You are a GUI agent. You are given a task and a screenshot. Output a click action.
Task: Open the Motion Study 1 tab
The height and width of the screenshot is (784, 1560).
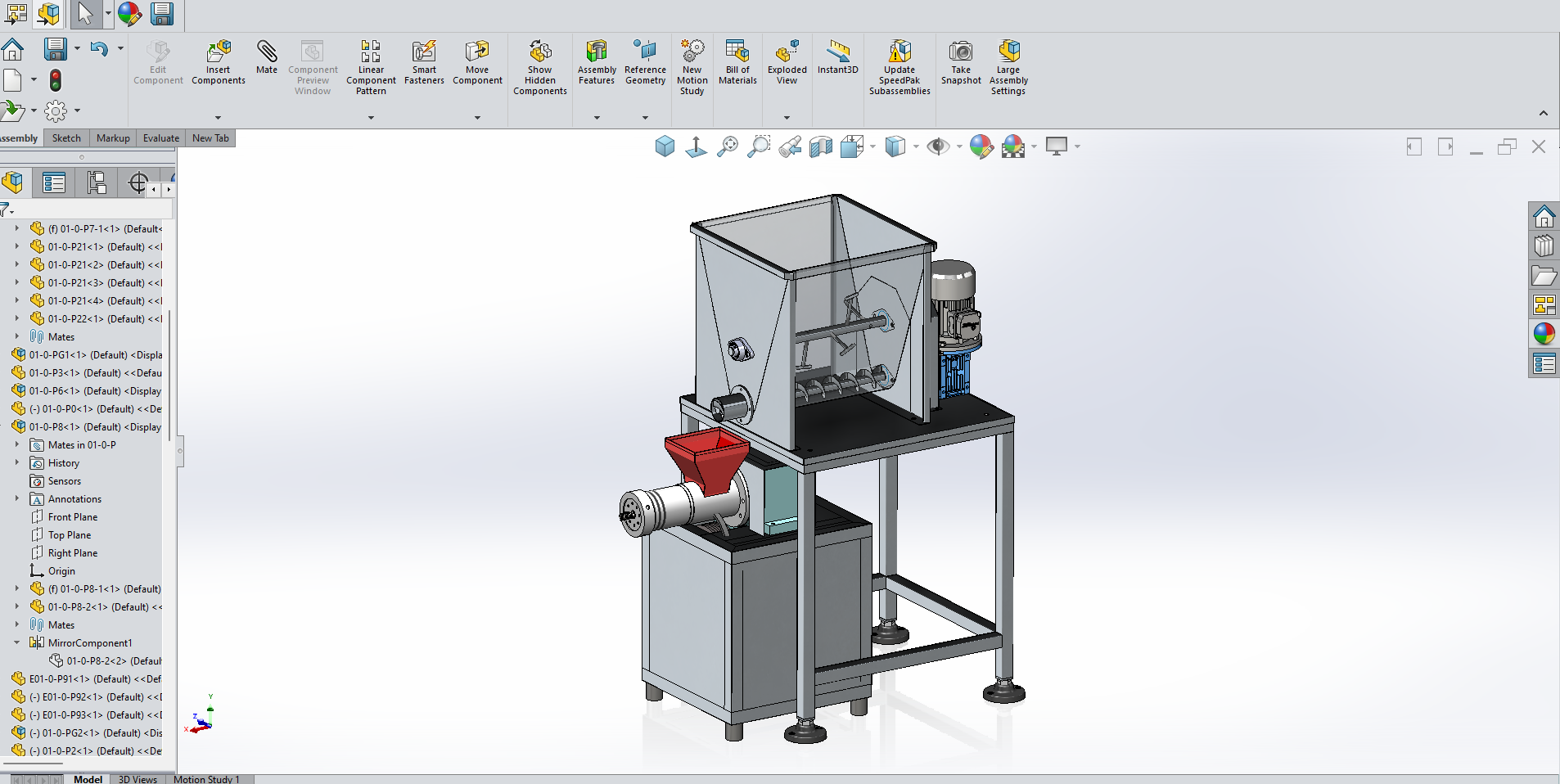click(206, 779)
